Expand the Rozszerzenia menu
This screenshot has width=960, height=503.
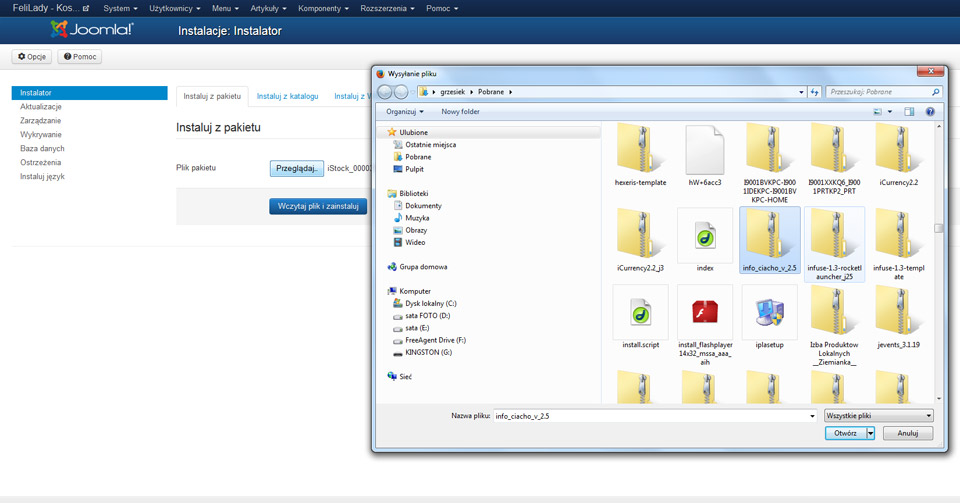point(387,9)
